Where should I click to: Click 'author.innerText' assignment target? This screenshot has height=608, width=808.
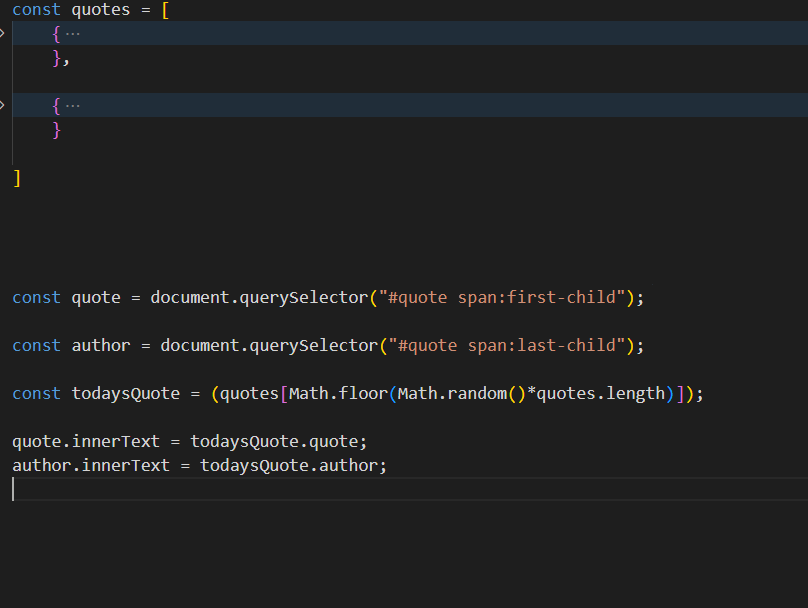pyautogui.click(x=91, y=466)
